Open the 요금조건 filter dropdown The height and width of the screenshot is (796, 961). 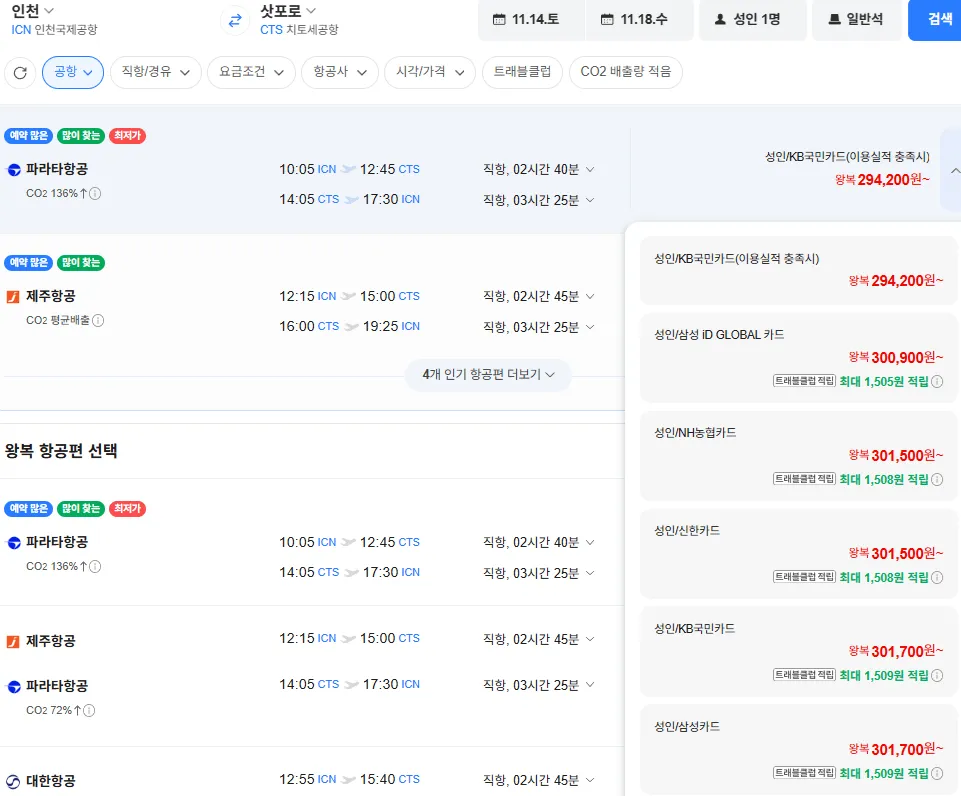[252, 72]
